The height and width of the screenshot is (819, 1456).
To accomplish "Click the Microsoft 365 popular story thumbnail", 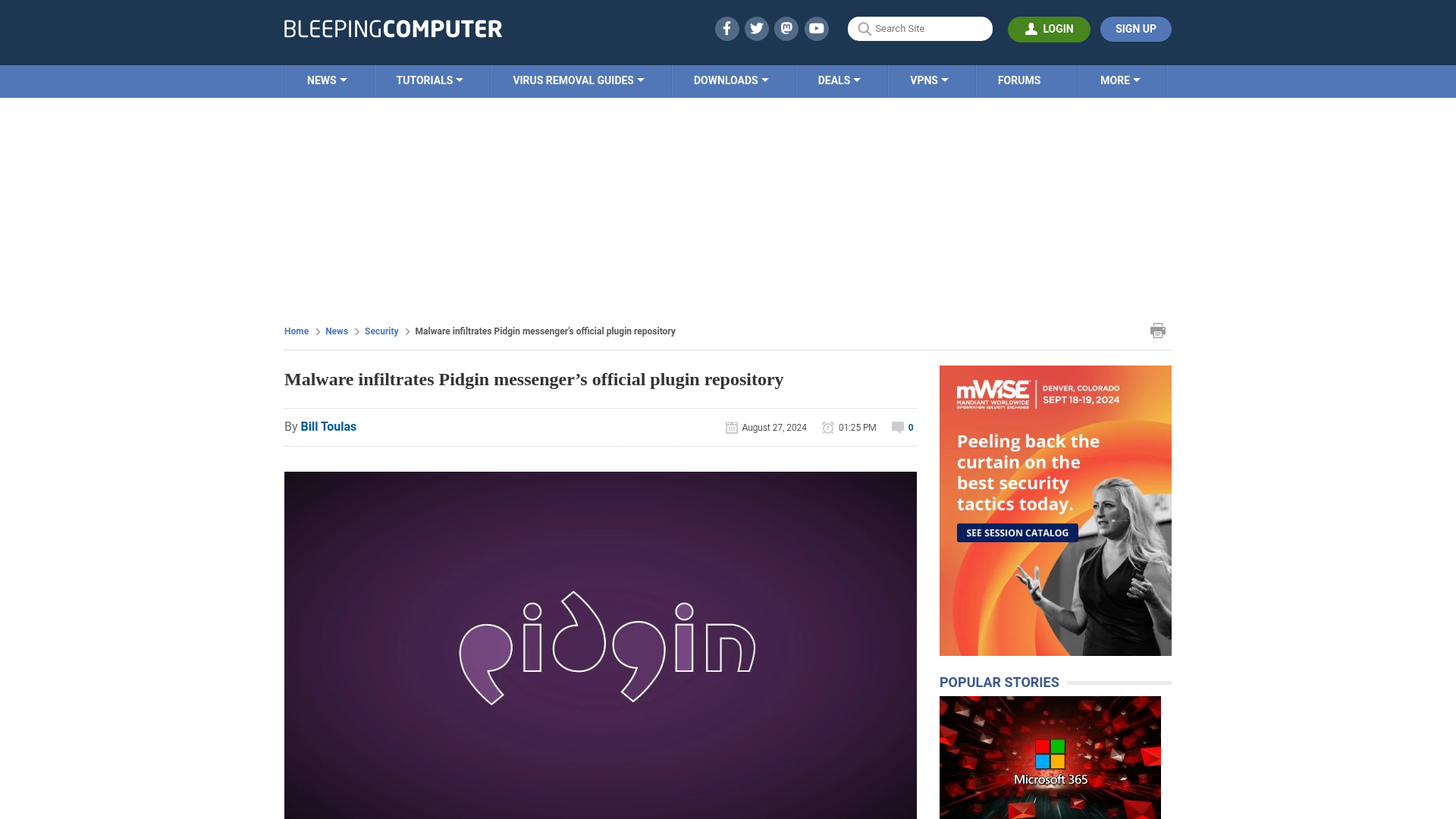I will pyautogui.click(x=1049, y=757).
